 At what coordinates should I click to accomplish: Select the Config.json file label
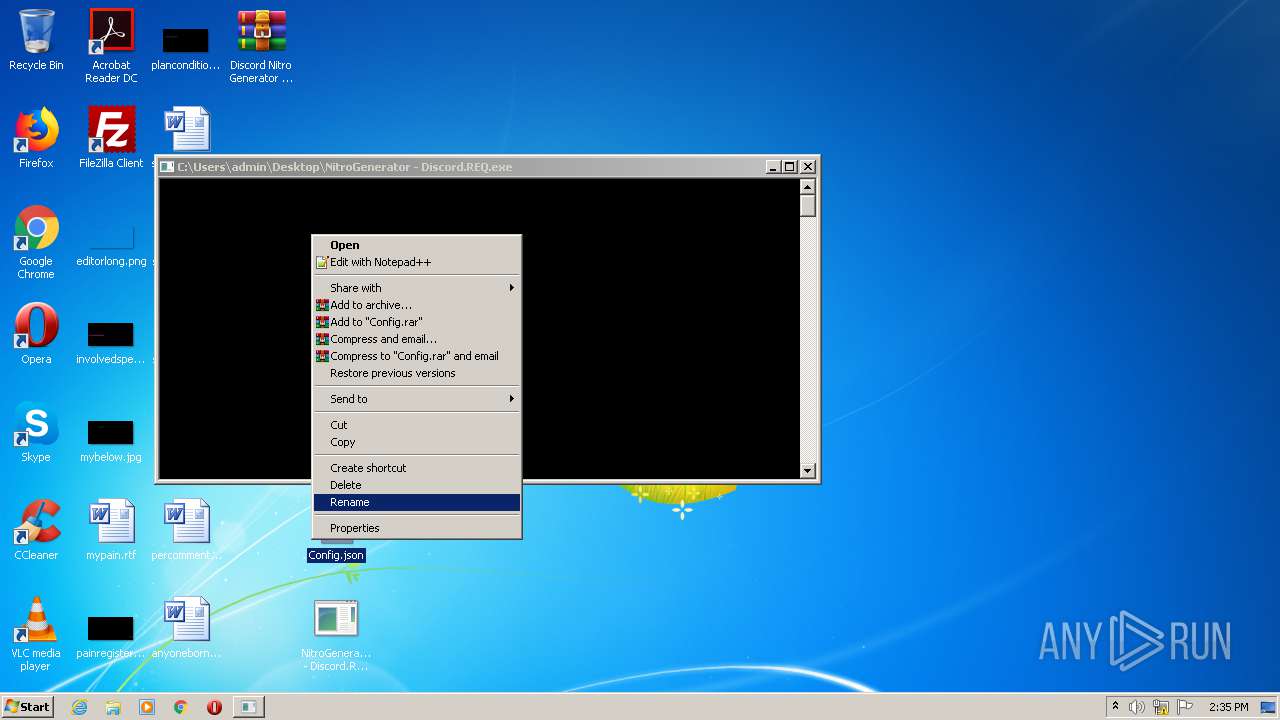[336, 555]
